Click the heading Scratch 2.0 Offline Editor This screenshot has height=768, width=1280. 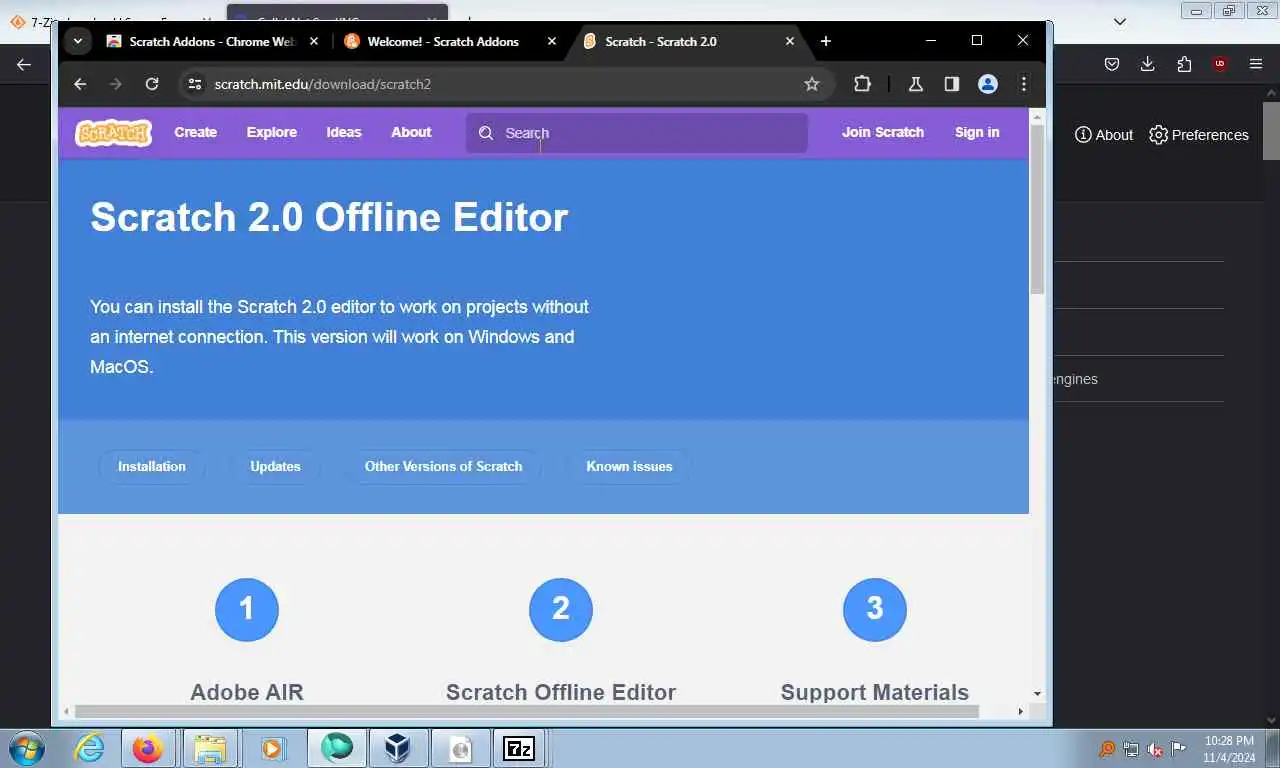[329, 217]
